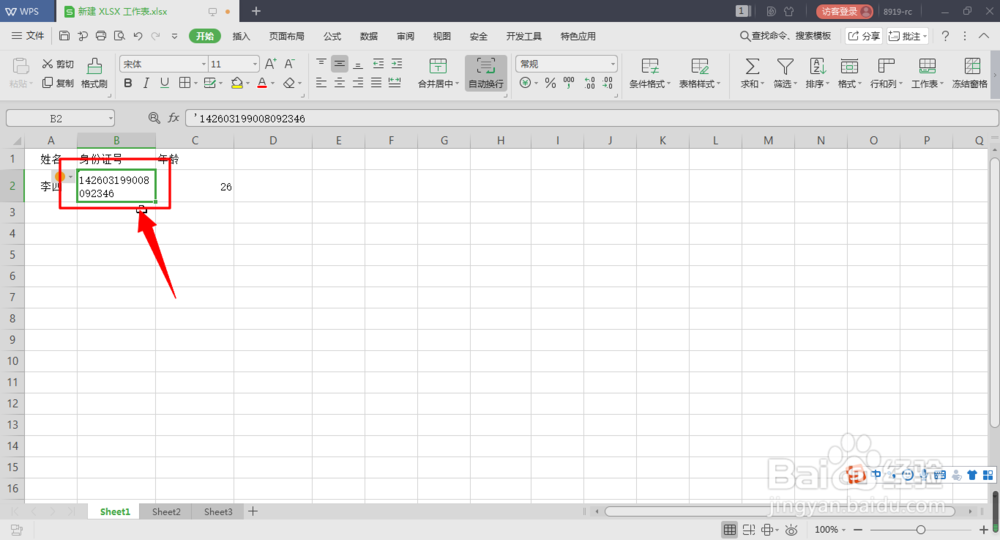Click the fx insert function icon
Image resolution: width=1000 pixels, height=540 pixels.
click(173, 118)
